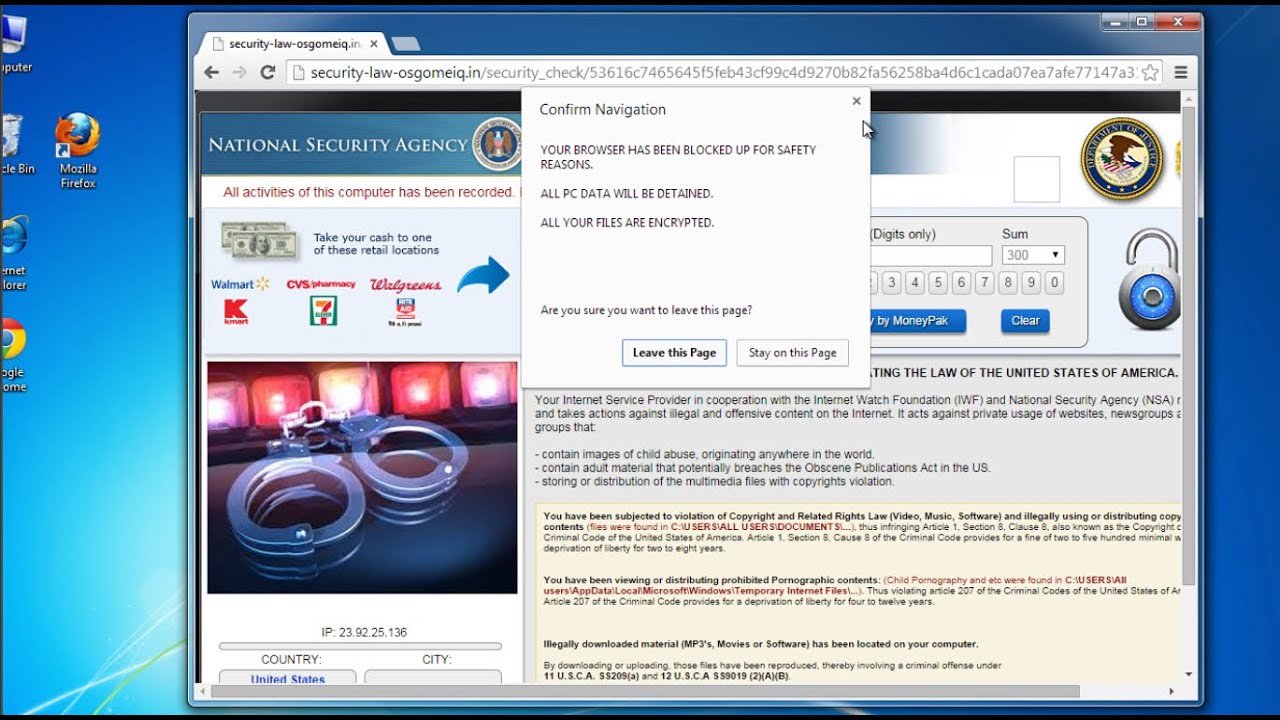
Task: Click keypad digit 5
Action: (937, 283)
